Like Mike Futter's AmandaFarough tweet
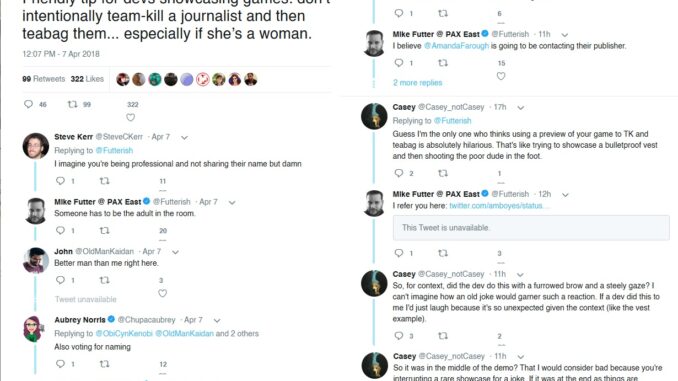The height and width of the screenshot is (381, 678). 501,76
